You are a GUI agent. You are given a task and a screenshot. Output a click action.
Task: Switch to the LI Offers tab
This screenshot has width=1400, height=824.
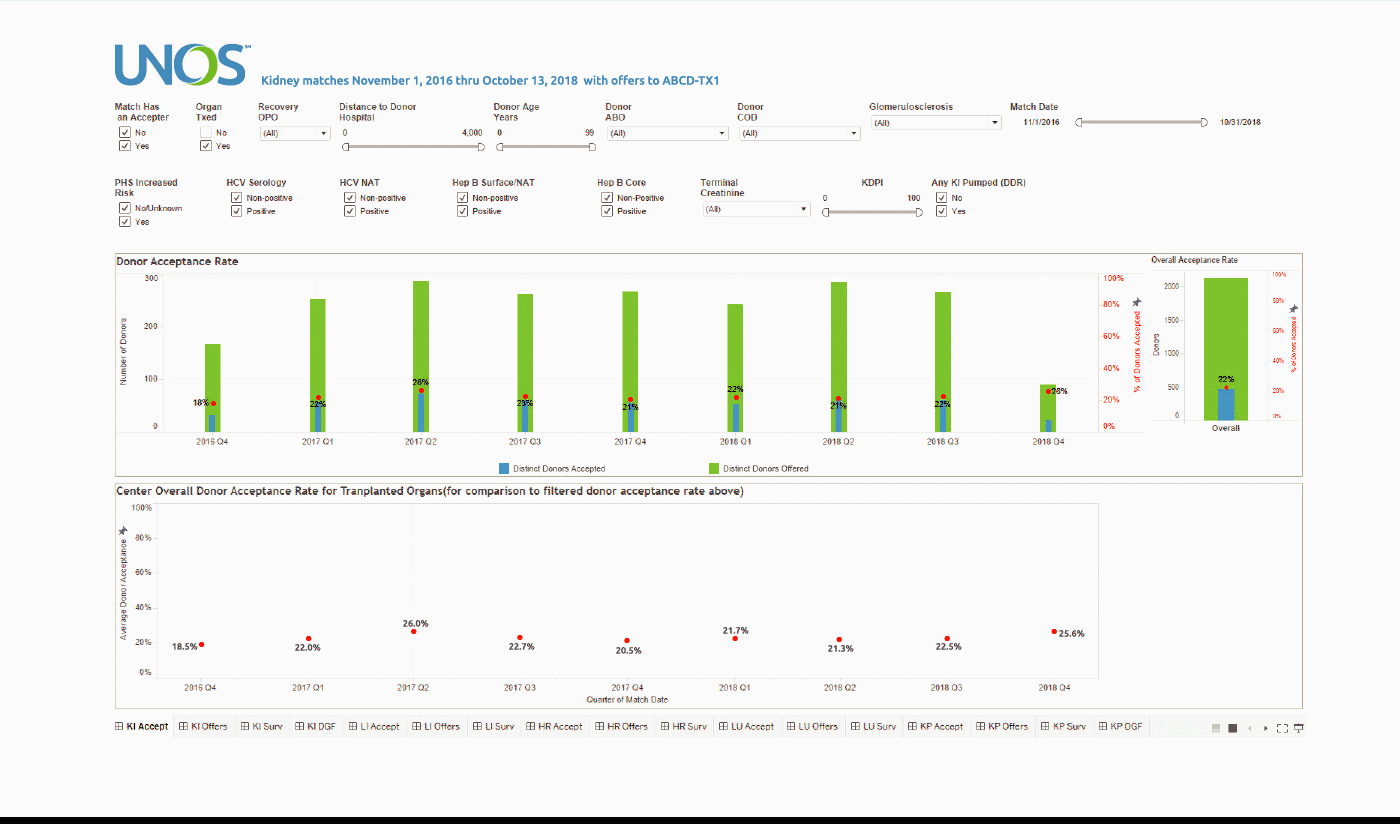click(435, 727)
